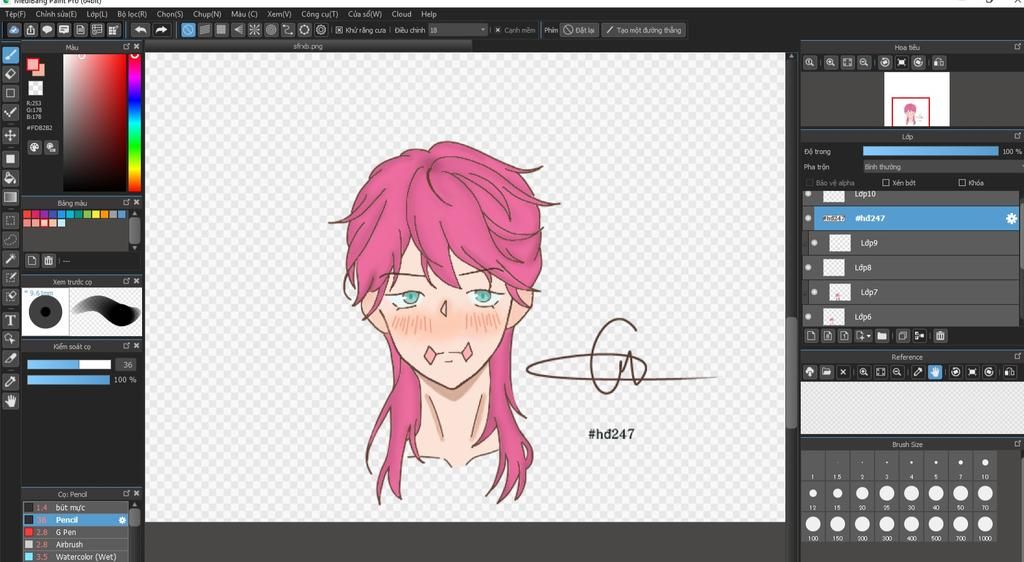Undock the Reference panel
Viewport: 1024px width, 562px height.
tap(1017, 356)
